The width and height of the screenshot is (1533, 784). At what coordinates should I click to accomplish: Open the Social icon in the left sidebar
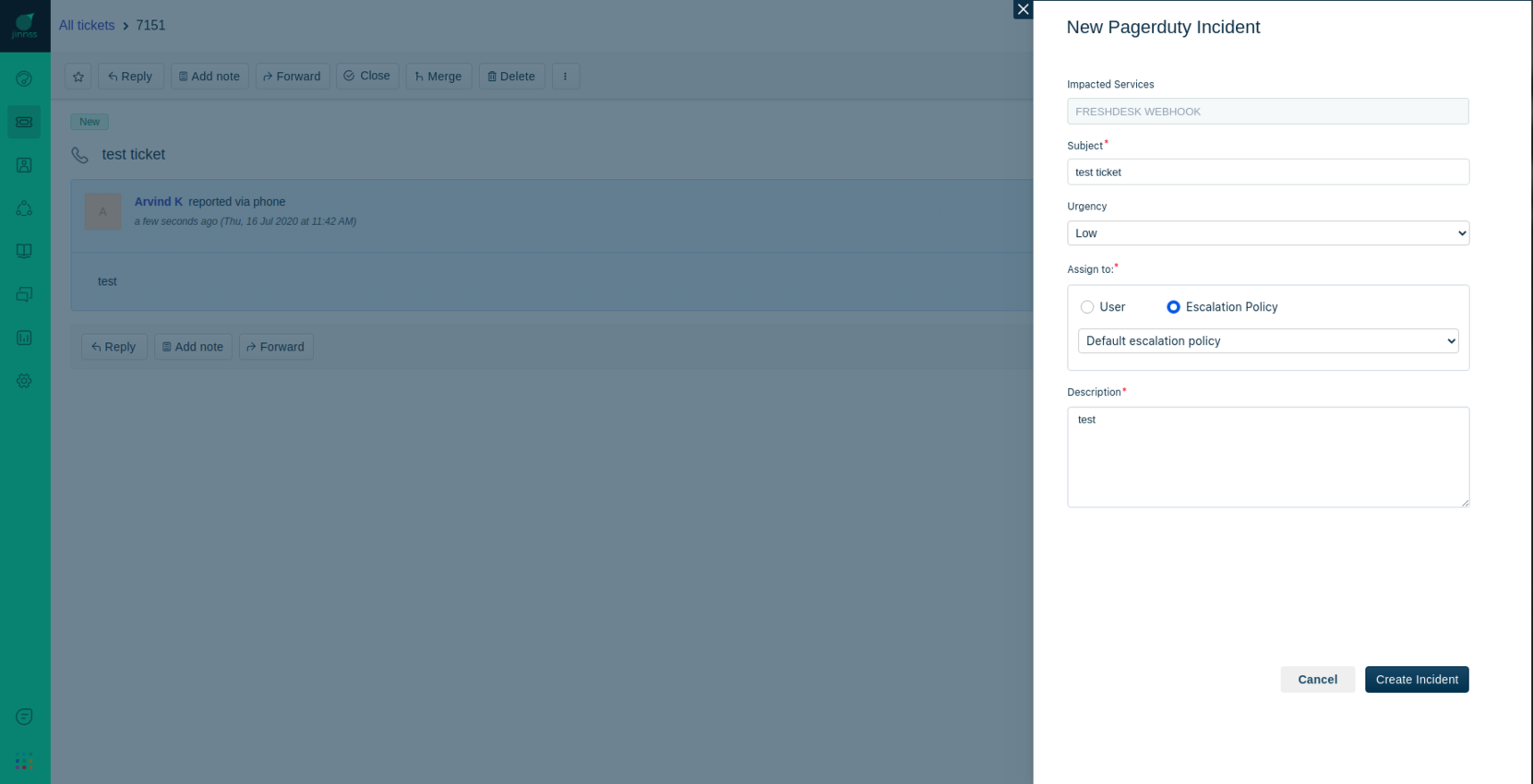click(24, 208)
